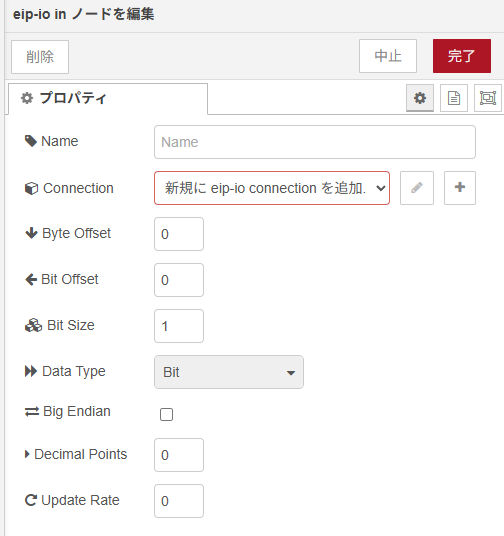Viewport: 504px width, 536px height.
Task: Click the Decimal Points input field
Action: tap(179, 455)
